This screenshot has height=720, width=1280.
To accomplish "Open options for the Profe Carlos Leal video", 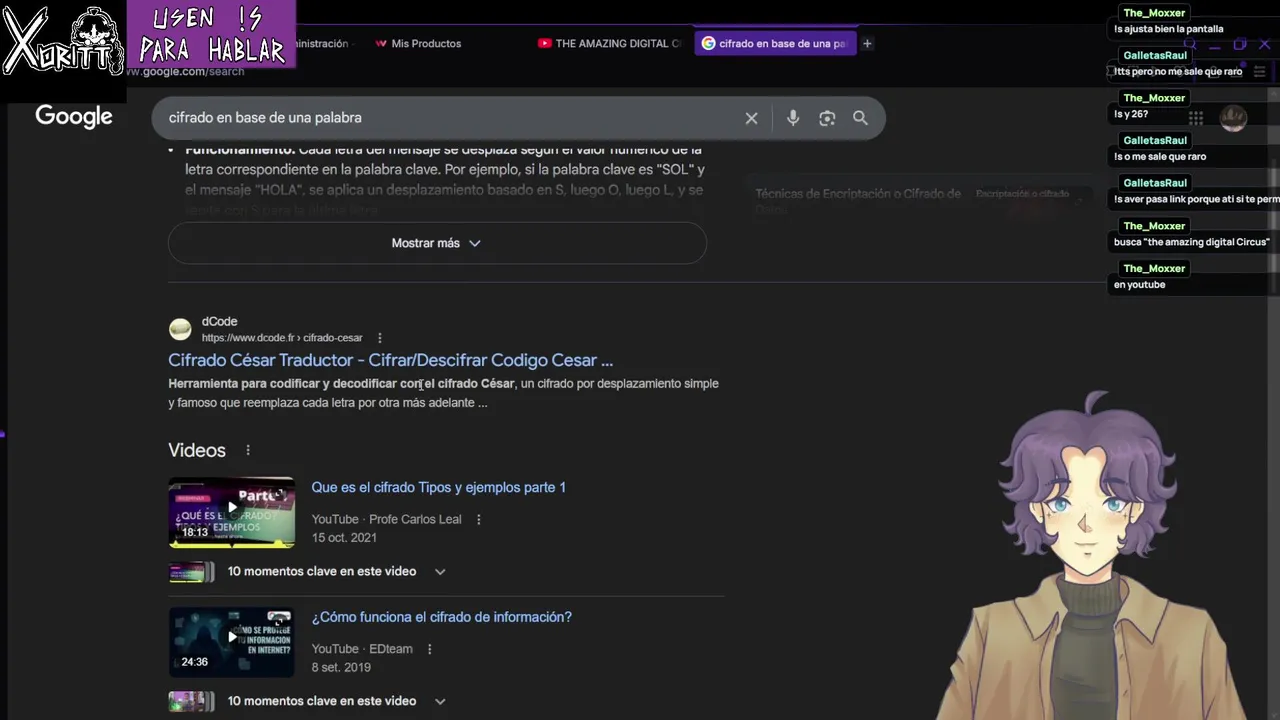I will [478, 519].
